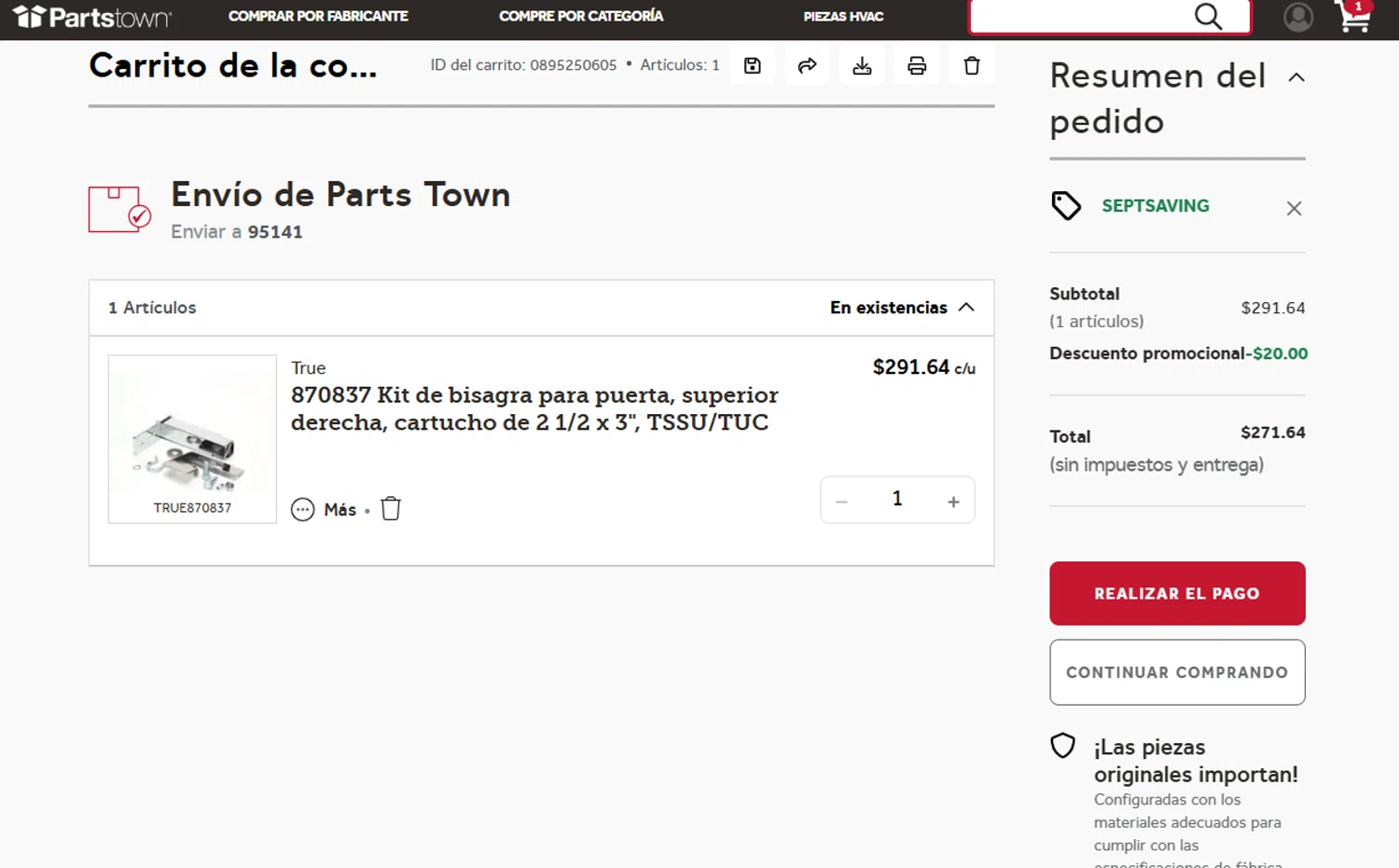Click REALIZAR EL PAGO button
Image resolution: width=1399 pixels, height=868 pixels.
[1177, 593]
